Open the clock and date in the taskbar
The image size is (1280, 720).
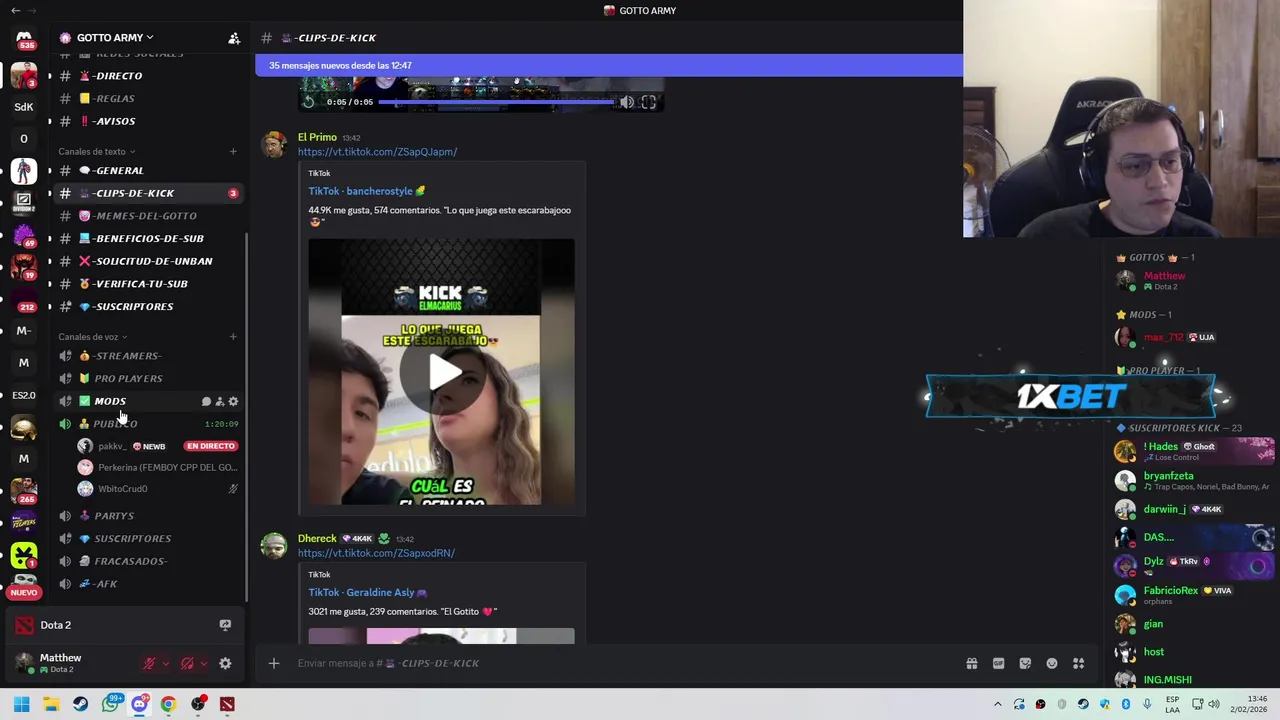(1249, 704)
